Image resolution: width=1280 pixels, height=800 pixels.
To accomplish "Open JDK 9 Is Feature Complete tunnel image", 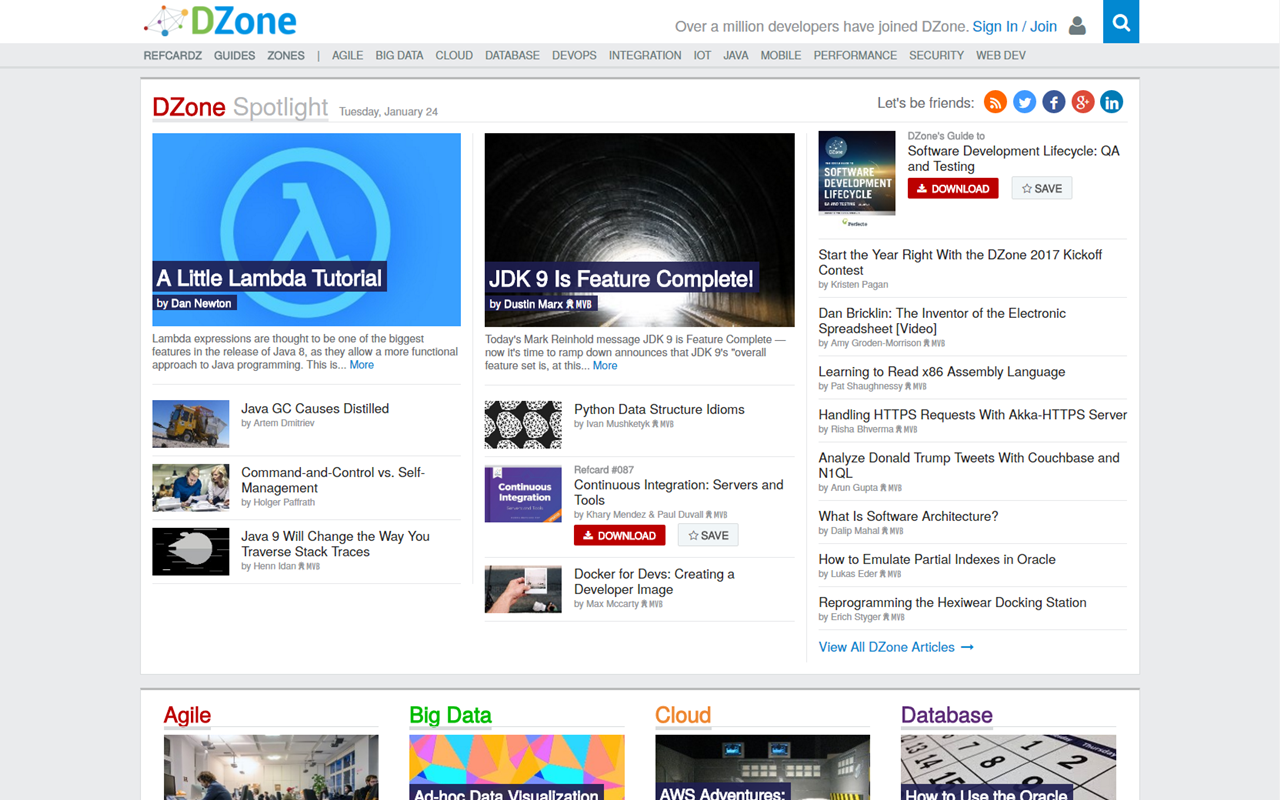I will tap(639, 229).
